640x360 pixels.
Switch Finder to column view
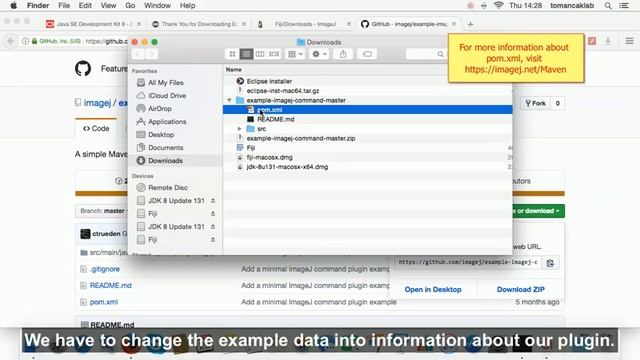pyautogui.click(x=260, y=54)
